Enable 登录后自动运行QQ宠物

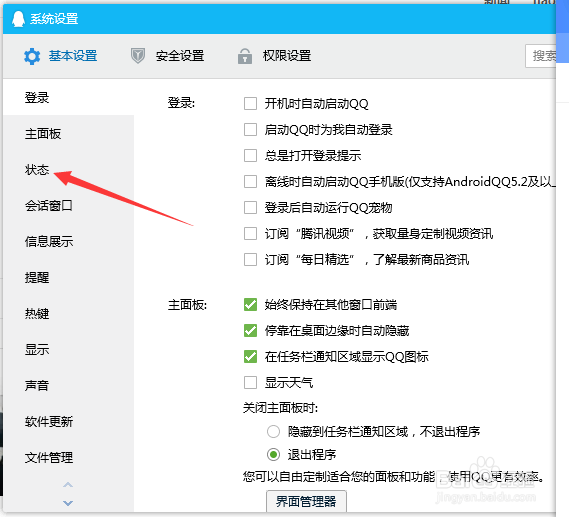tap(250, 208)
